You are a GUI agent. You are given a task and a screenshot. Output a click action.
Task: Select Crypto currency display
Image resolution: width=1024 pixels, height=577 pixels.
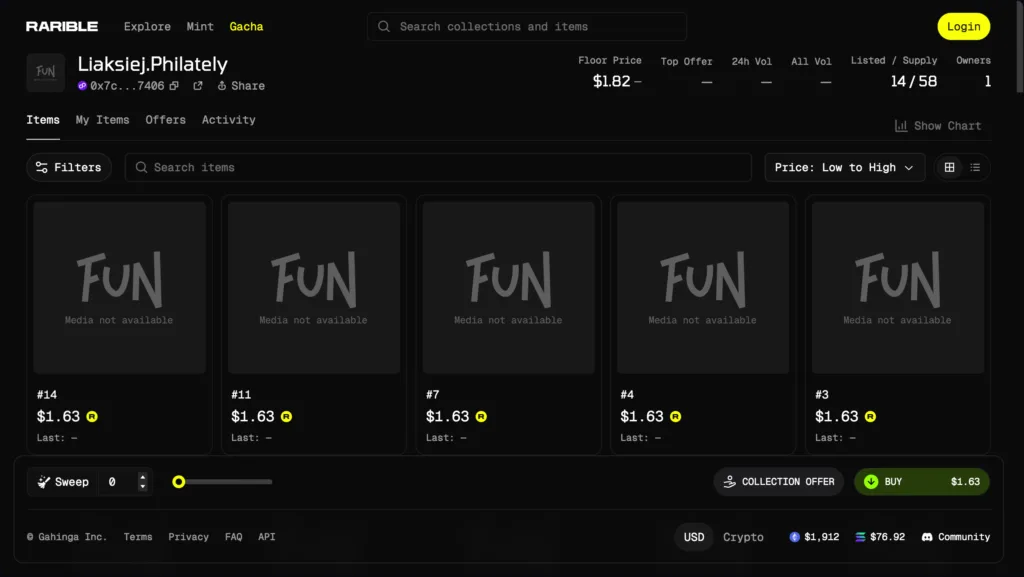click(743, 537)
